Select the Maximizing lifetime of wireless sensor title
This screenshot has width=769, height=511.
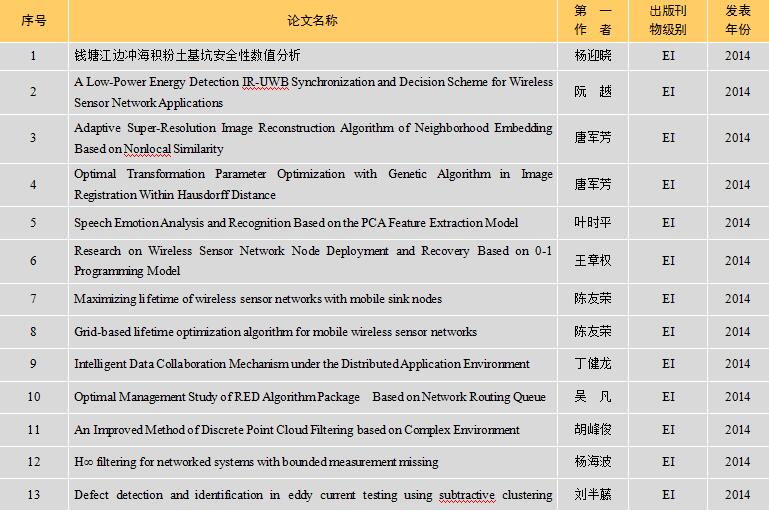(257, 299)
